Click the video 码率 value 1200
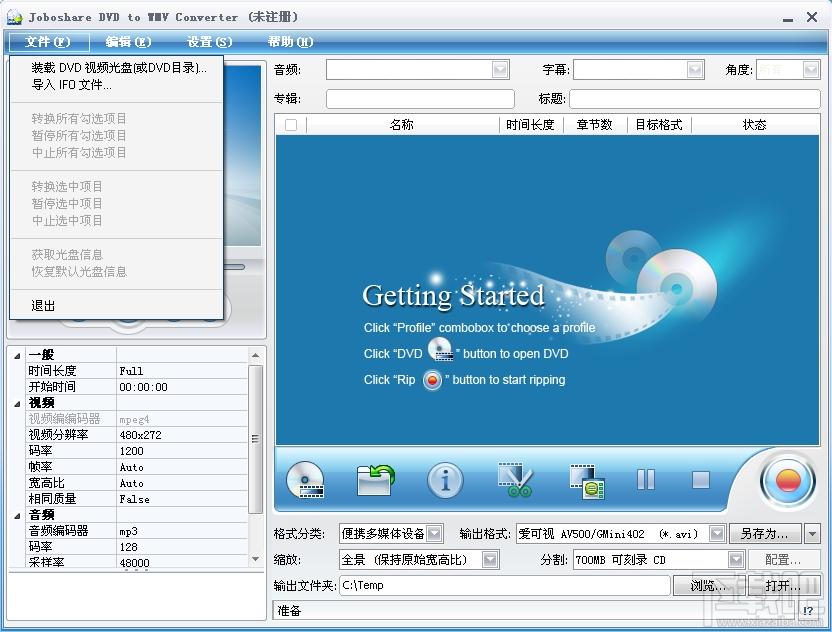 pyautogui.click(x=182, y=451)
